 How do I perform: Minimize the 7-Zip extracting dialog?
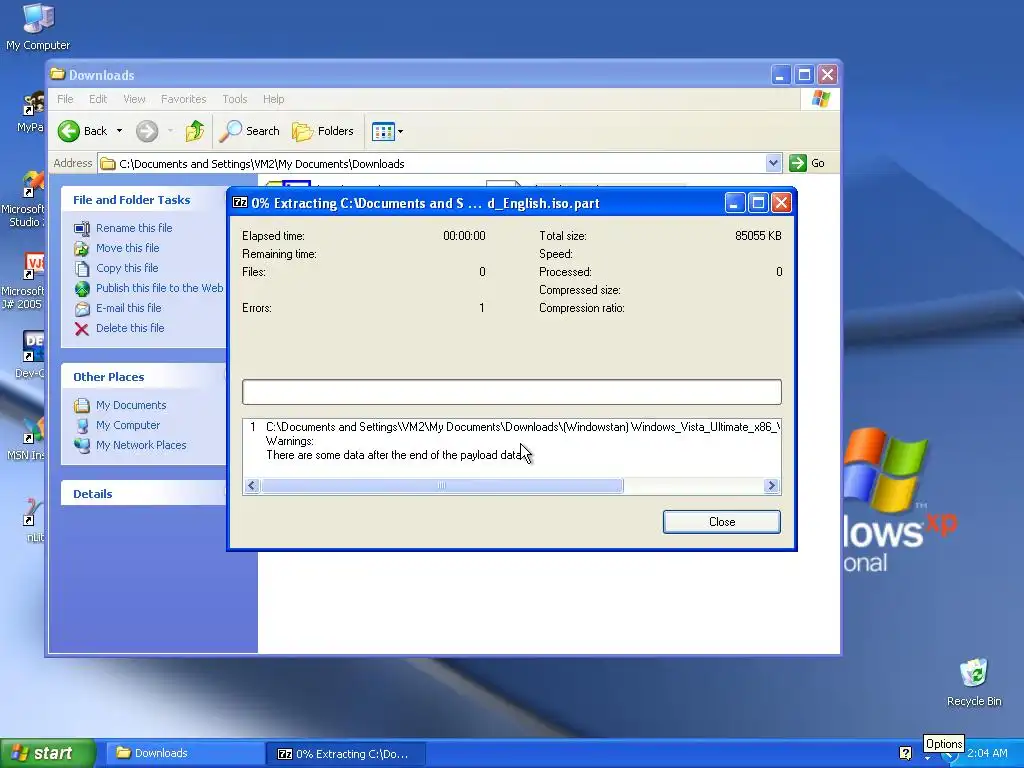pyautogui.click(x=734, y=203)
